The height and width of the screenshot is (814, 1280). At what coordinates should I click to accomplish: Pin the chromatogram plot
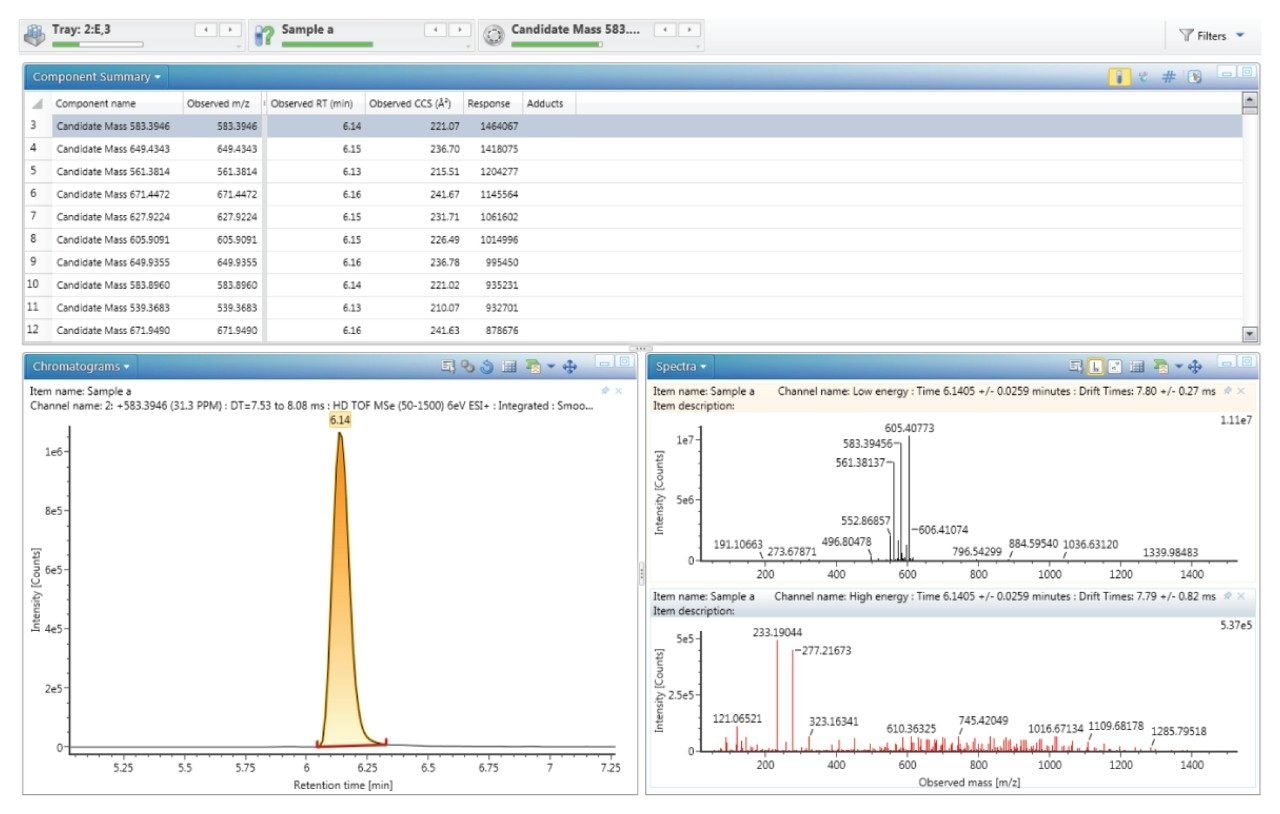click(605, 391)
